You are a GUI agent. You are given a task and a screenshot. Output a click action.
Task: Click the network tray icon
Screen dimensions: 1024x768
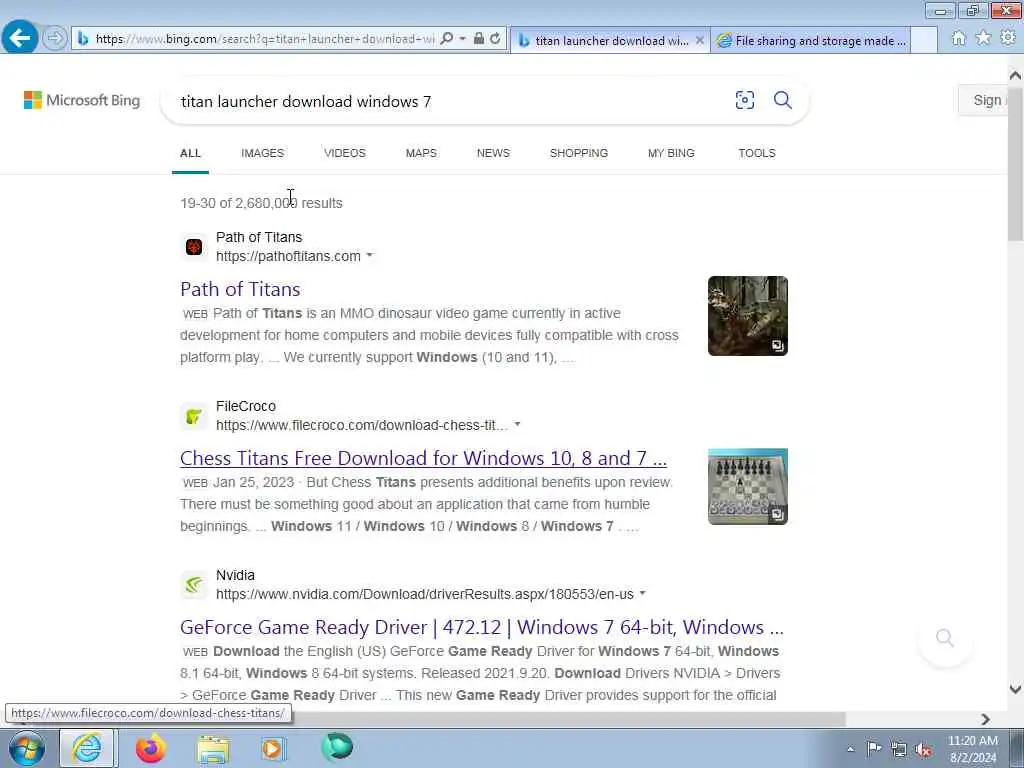pyautogui.click(x=899, y=750)
